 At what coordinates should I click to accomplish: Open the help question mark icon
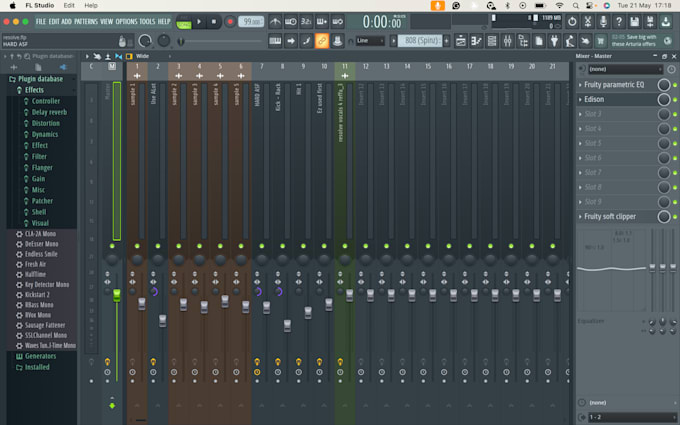pos(619,21)
